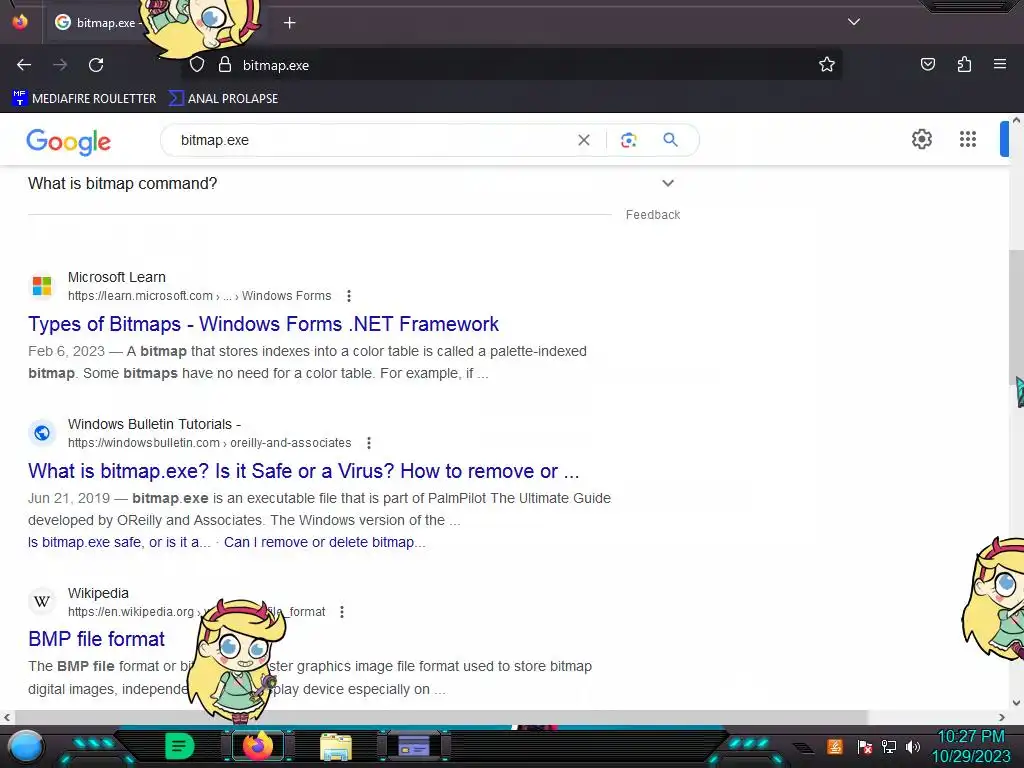Image resolution: width=1024 pixels, height=768 pixels.
Task: Go to the Google home logo
Action: [69, 141]
